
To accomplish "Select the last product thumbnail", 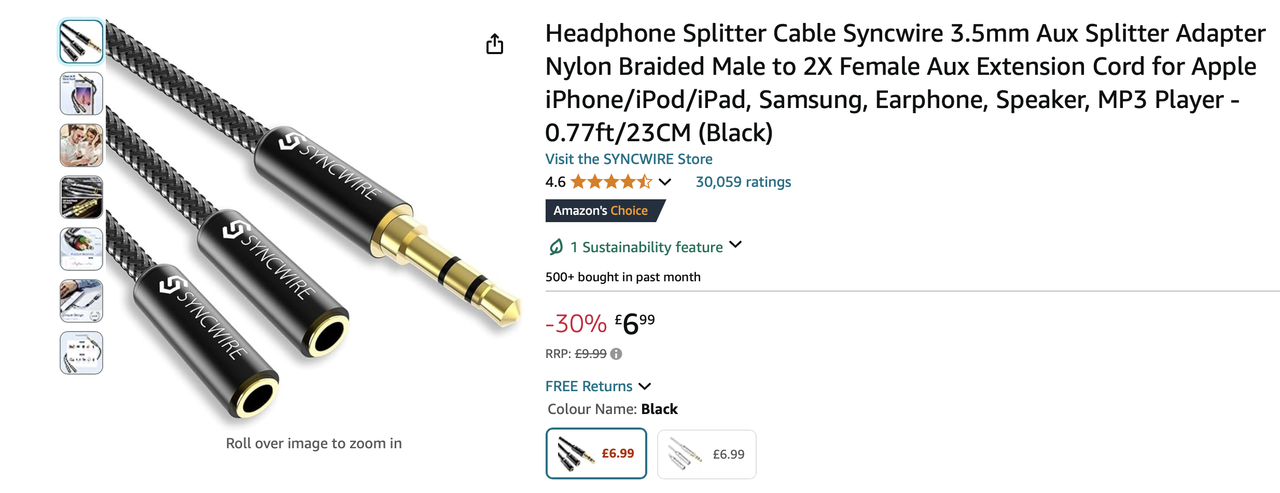I will [81, 353].
